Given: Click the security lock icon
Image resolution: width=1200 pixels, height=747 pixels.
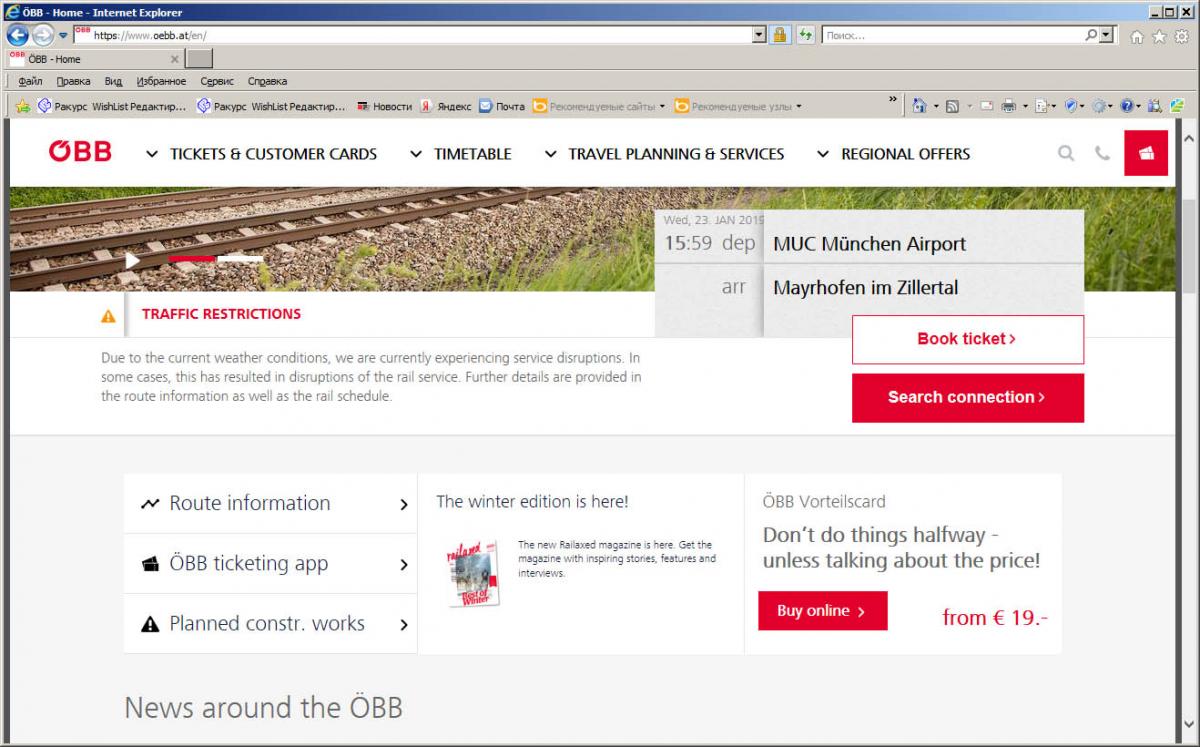Looking at the screenshot, I should point(780,35).
